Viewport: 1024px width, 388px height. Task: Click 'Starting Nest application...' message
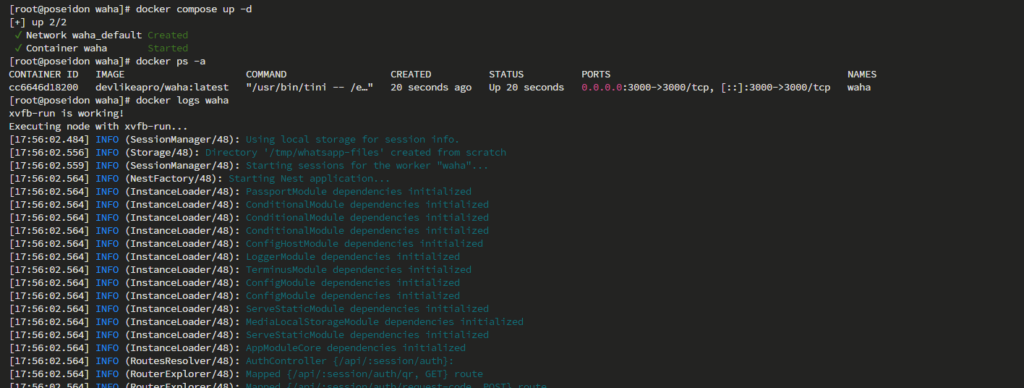point(310,179)
